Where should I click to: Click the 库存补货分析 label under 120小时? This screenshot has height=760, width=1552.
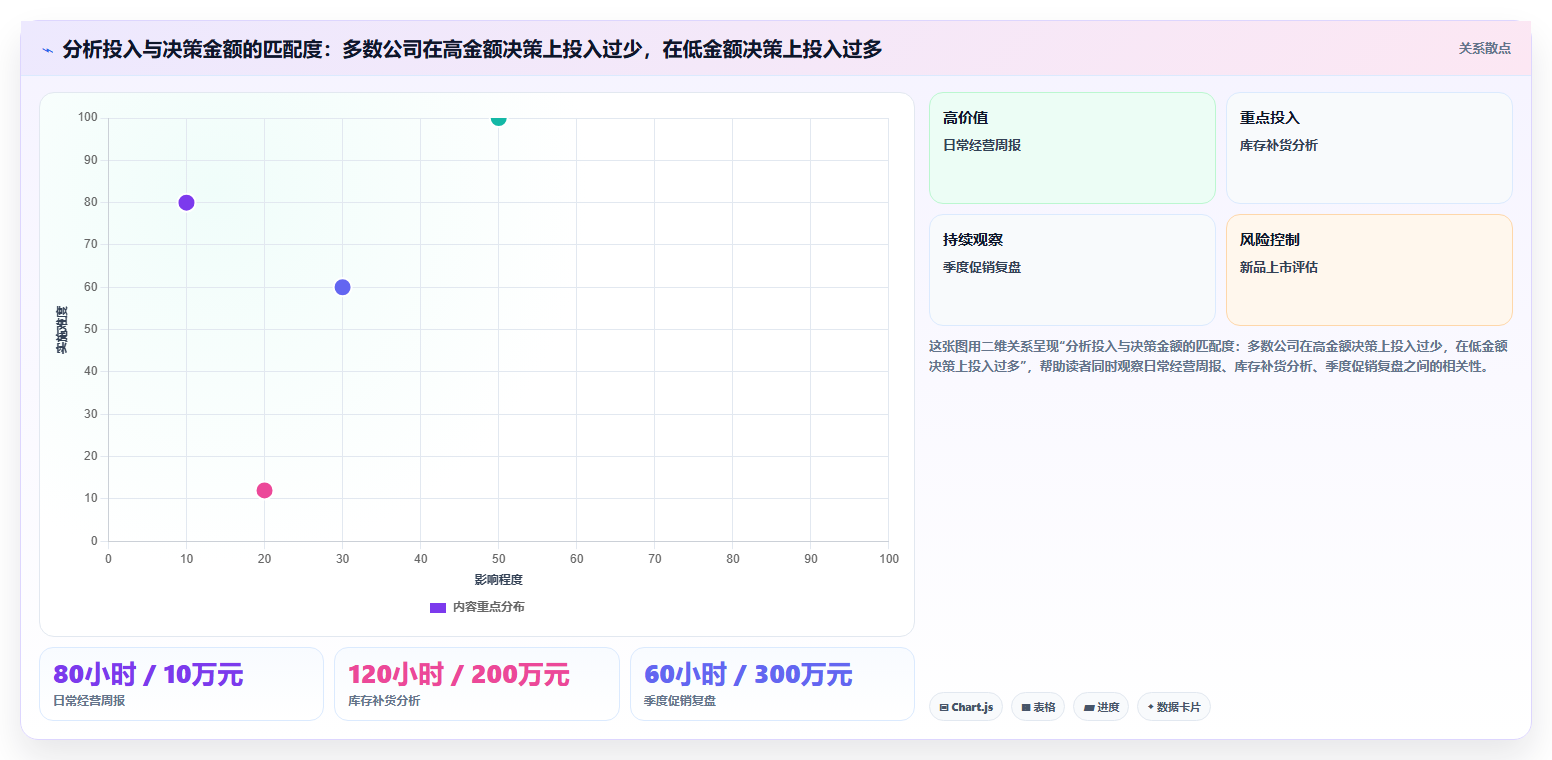point(384,701)
